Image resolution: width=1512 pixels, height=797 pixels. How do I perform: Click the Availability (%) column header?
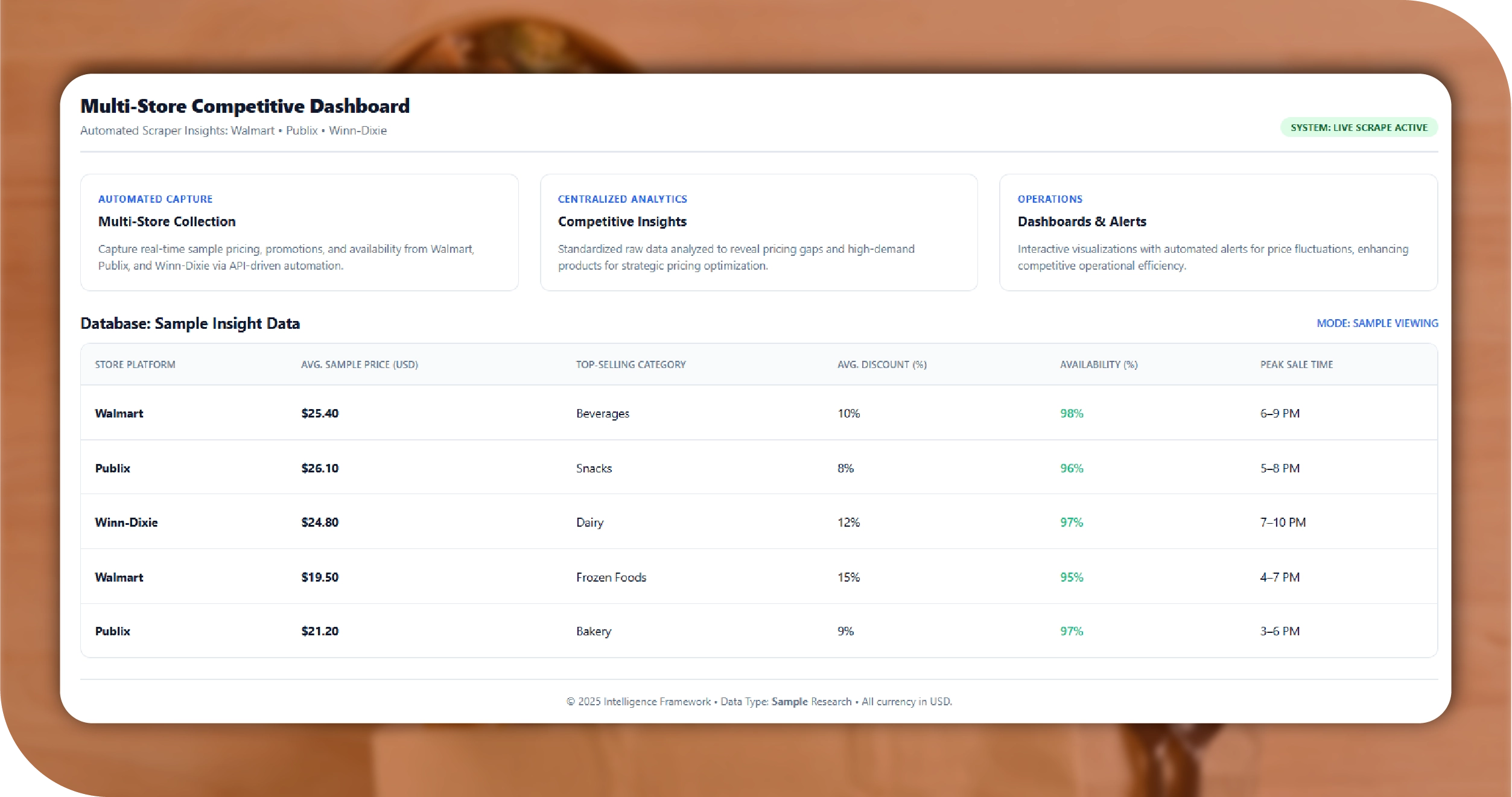click(1098, 364)
